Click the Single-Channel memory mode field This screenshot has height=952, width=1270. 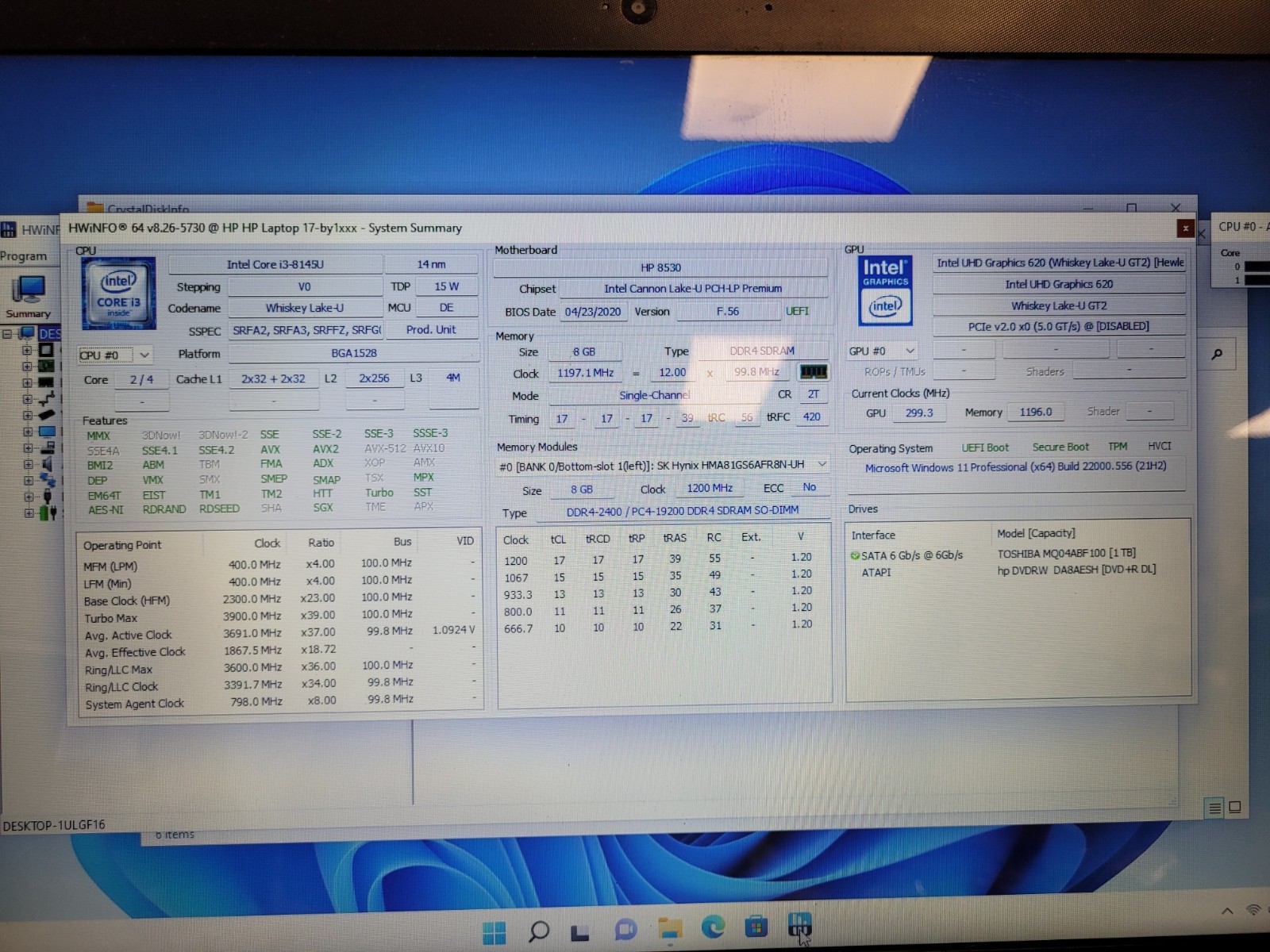tap(655, 395)
